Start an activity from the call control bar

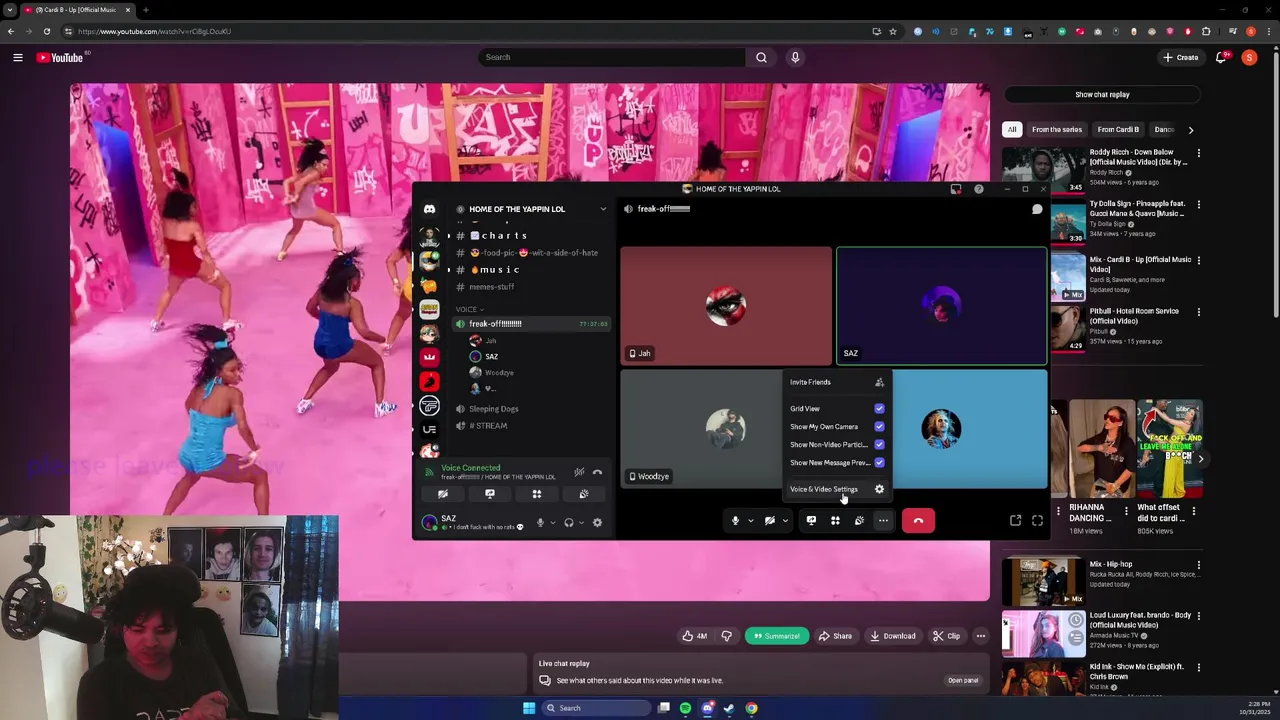835,520
